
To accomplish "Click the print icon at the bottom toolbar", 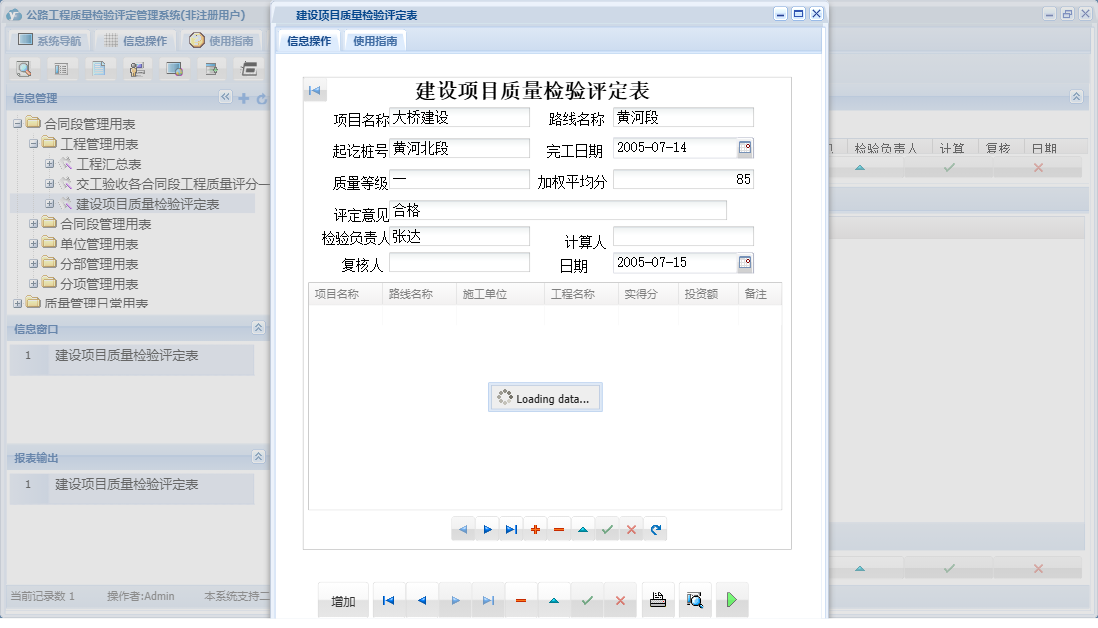I will pos(658,599).
